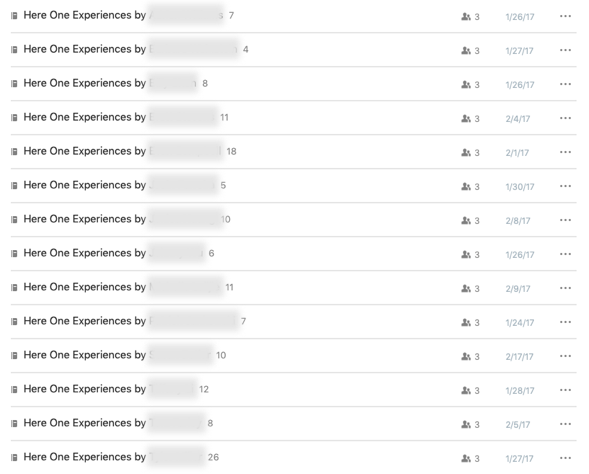Click the ellipsis on the 2/5/17 row
The height and width of the screenshot is (474, 589).
pos(565,424)
